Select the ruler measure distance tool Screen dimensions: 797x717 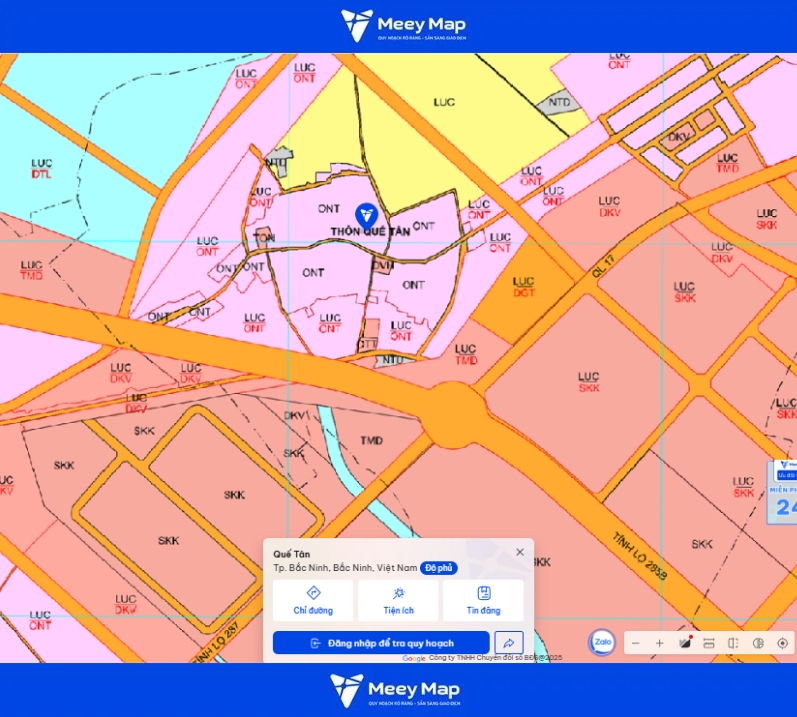point(709,643)
